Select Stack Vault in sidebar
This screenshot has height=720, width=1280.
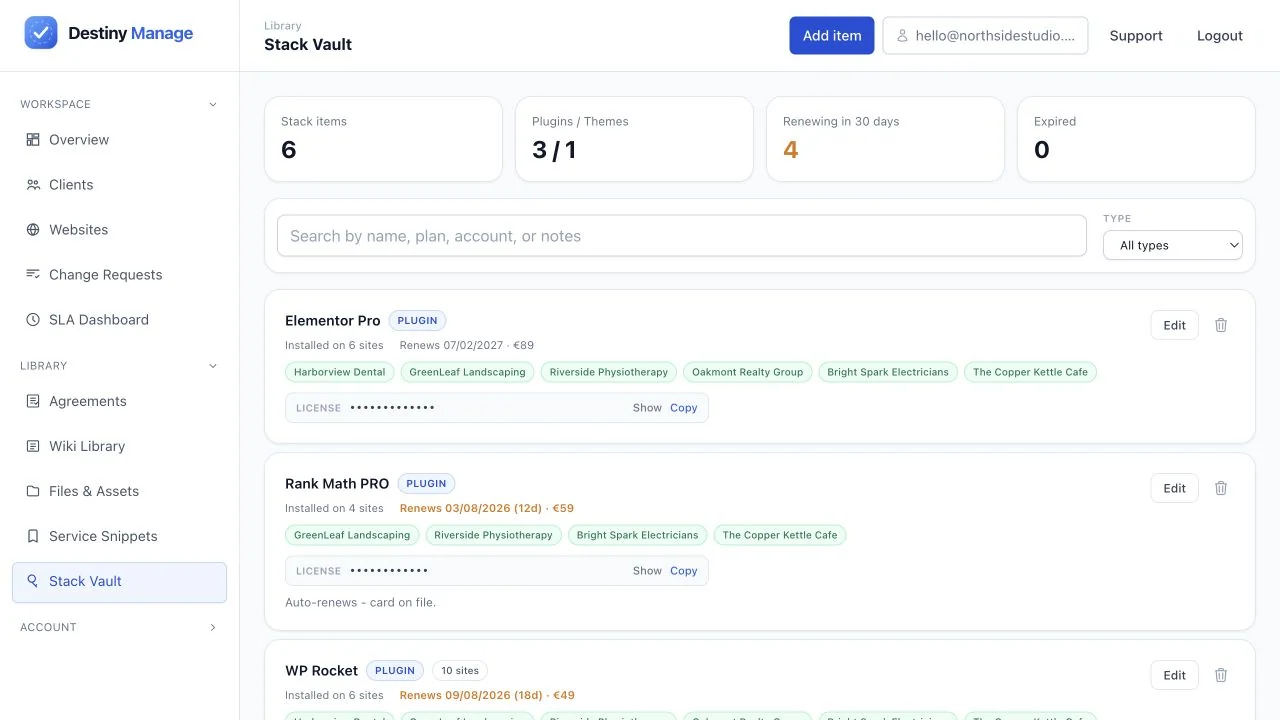pyautogui.click(x=119, y=582)
